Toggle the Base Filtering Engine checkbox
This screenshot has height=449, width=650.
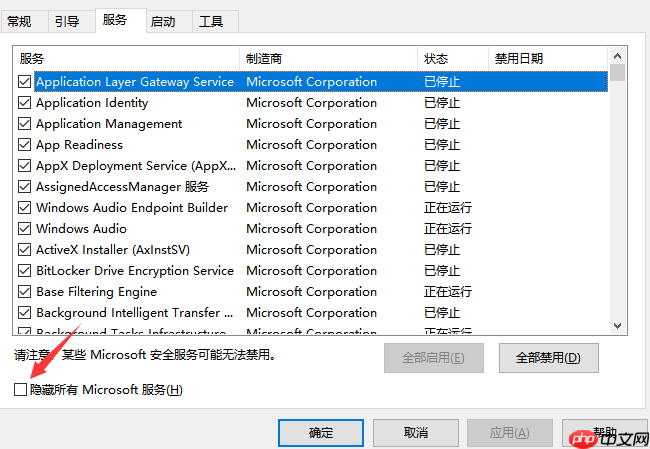pos(24,292)
